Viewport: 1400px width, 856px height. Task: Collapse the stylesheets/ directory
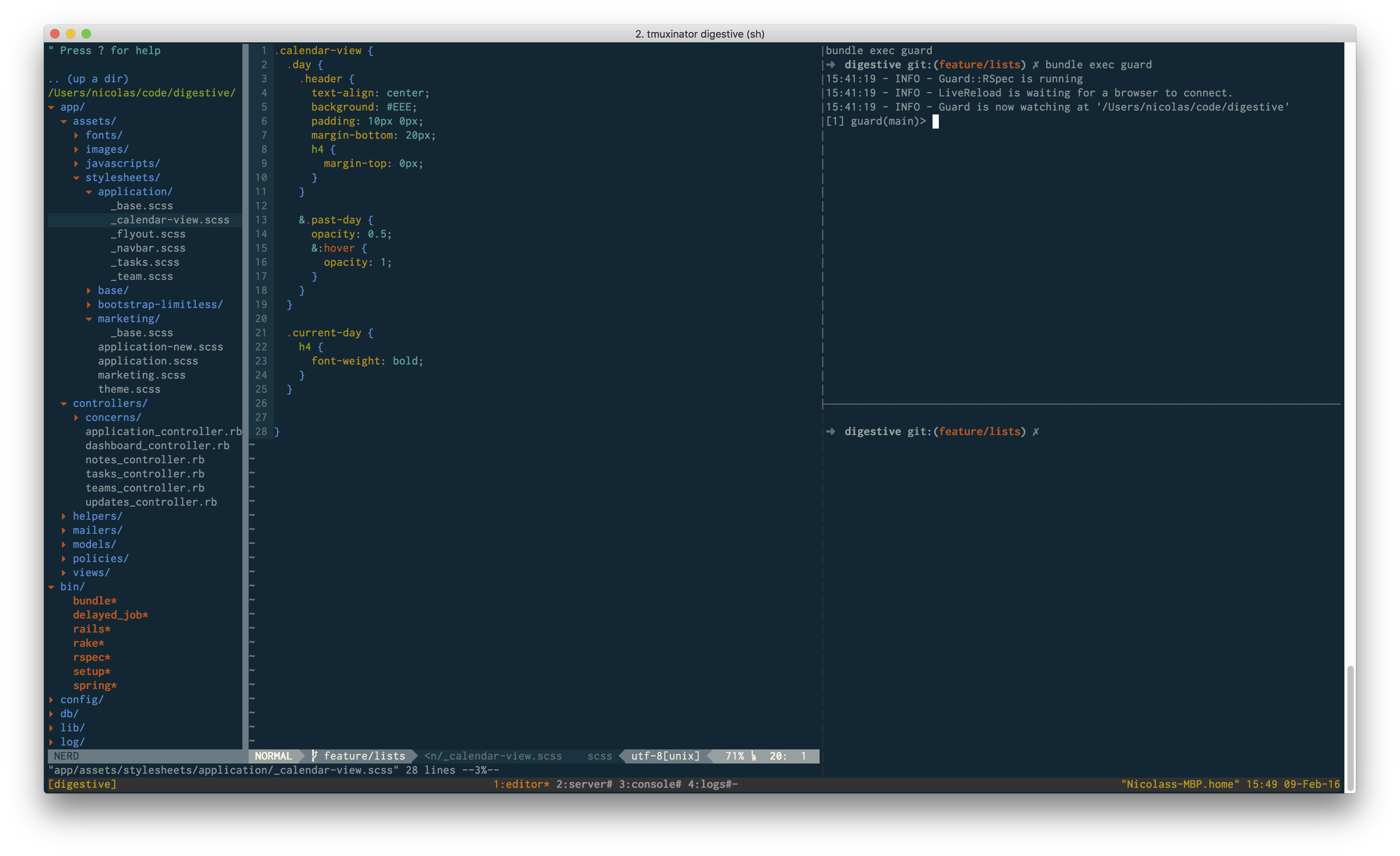(x=77, y=178)
